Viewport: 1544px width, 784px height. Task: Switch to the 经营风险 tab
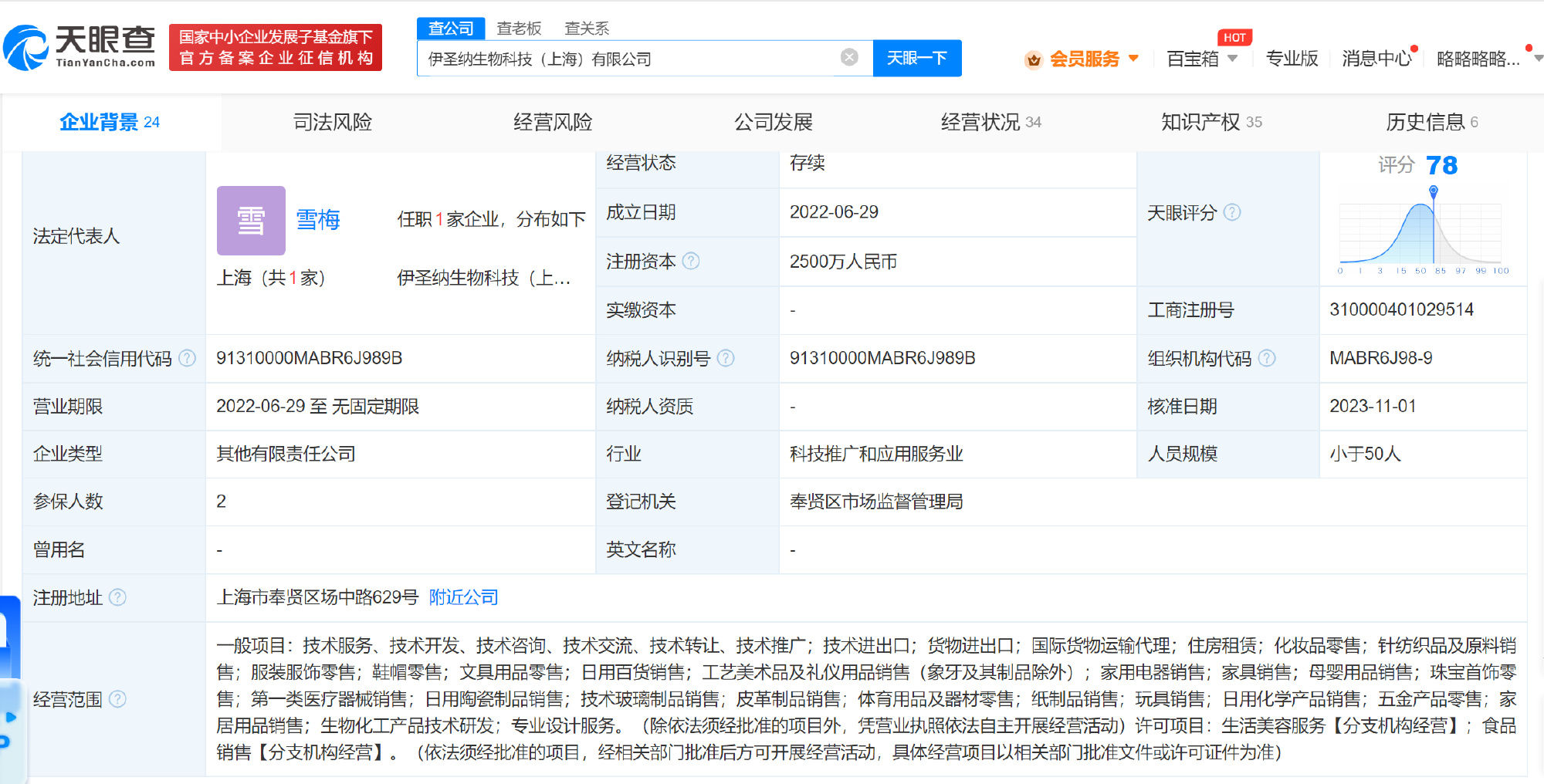click(553, 122)
